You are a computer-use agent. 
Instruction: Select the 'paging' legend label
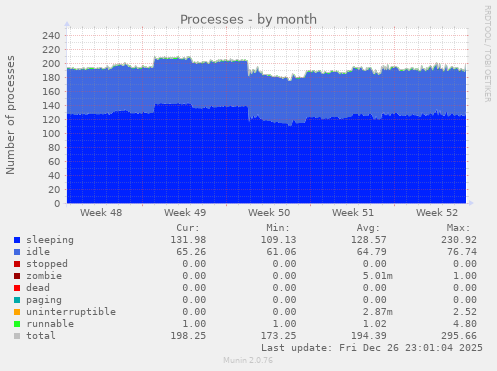(x=44, y=300)
